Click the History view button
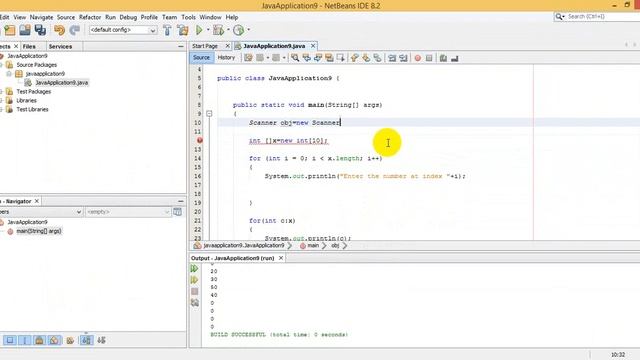The image size is (640, 360). click(x=226, y=58)
